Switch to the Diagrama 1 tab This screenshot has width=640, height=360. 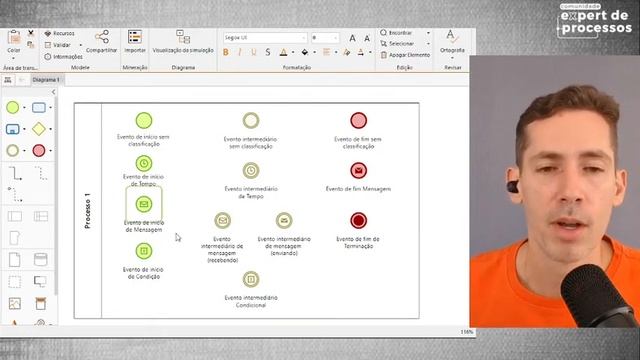(46, 80)
